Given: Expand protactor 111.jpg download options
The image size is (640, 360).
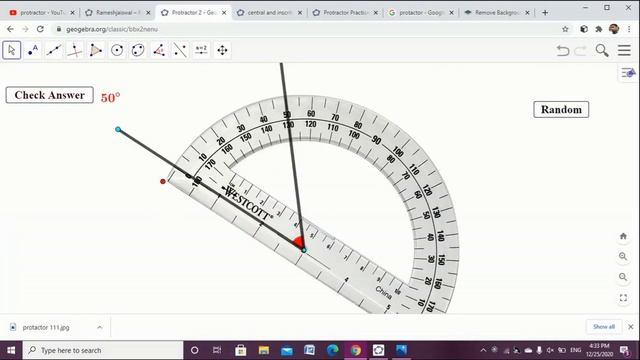Looking at the screenshot, I should coord(100,327).
